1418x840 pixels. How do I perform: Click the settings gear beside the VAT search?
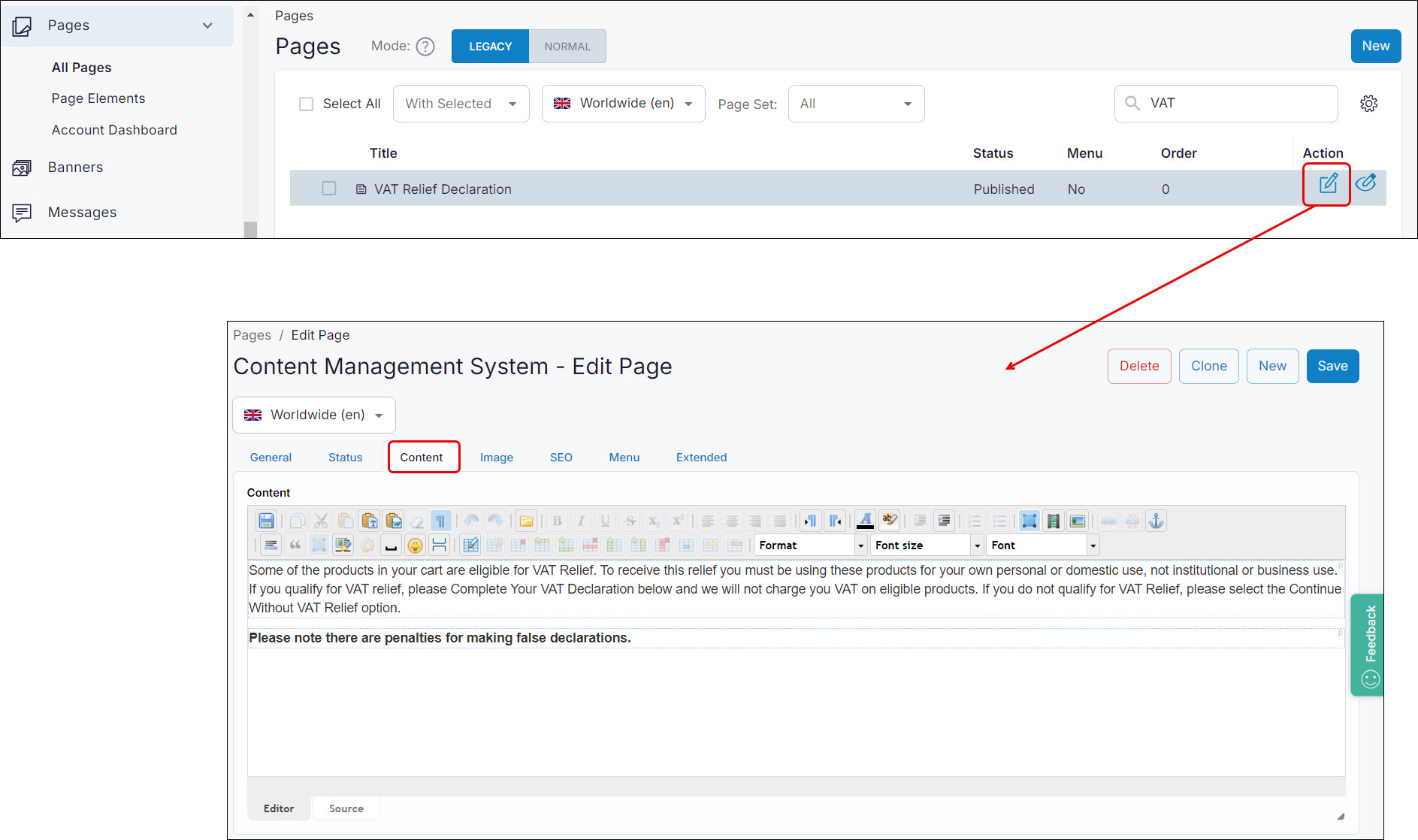pyautogui.click(x=1369, y=103)
